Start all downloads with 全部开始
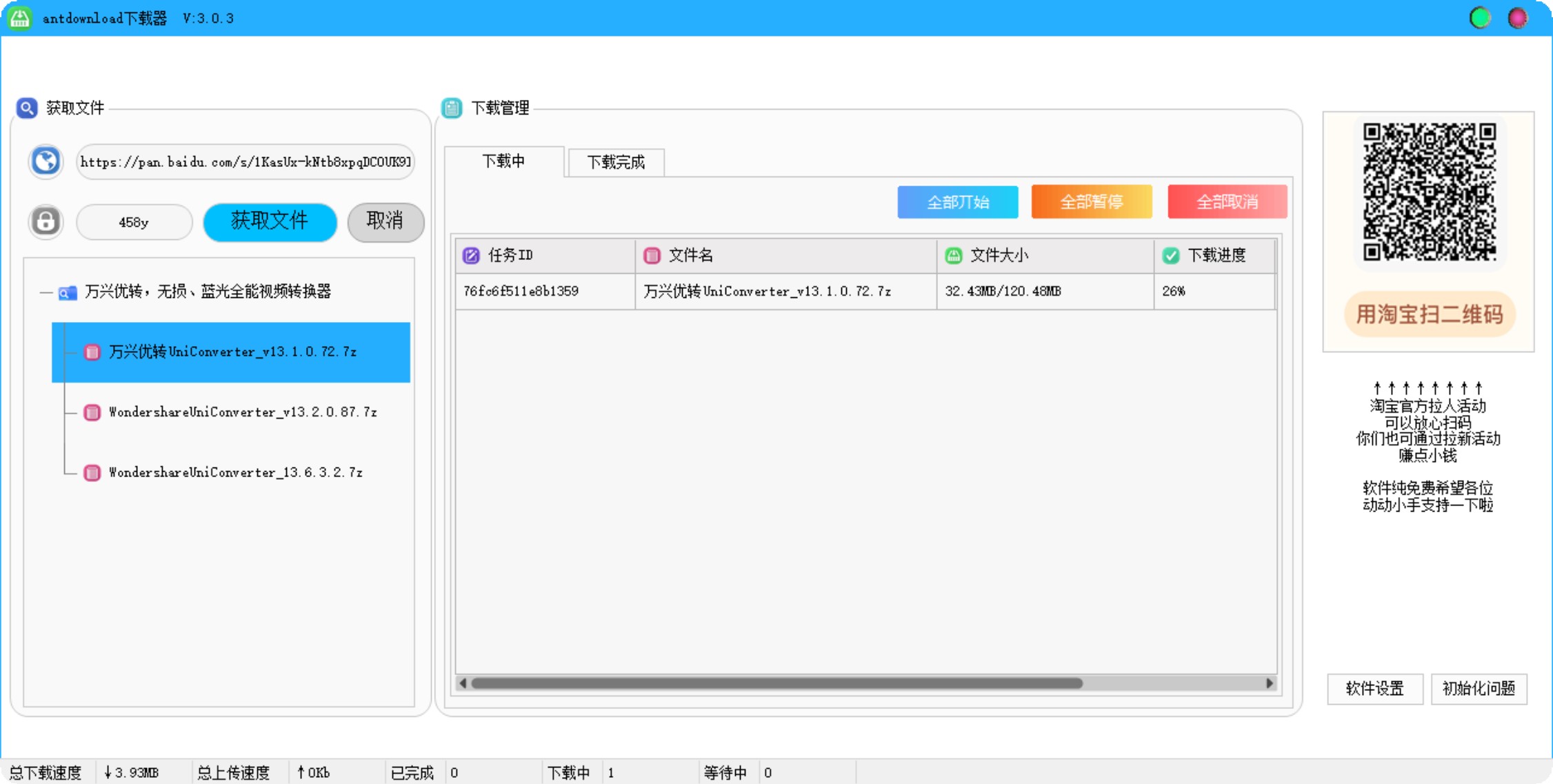The image size is (1553, 784). coord(958,201)
